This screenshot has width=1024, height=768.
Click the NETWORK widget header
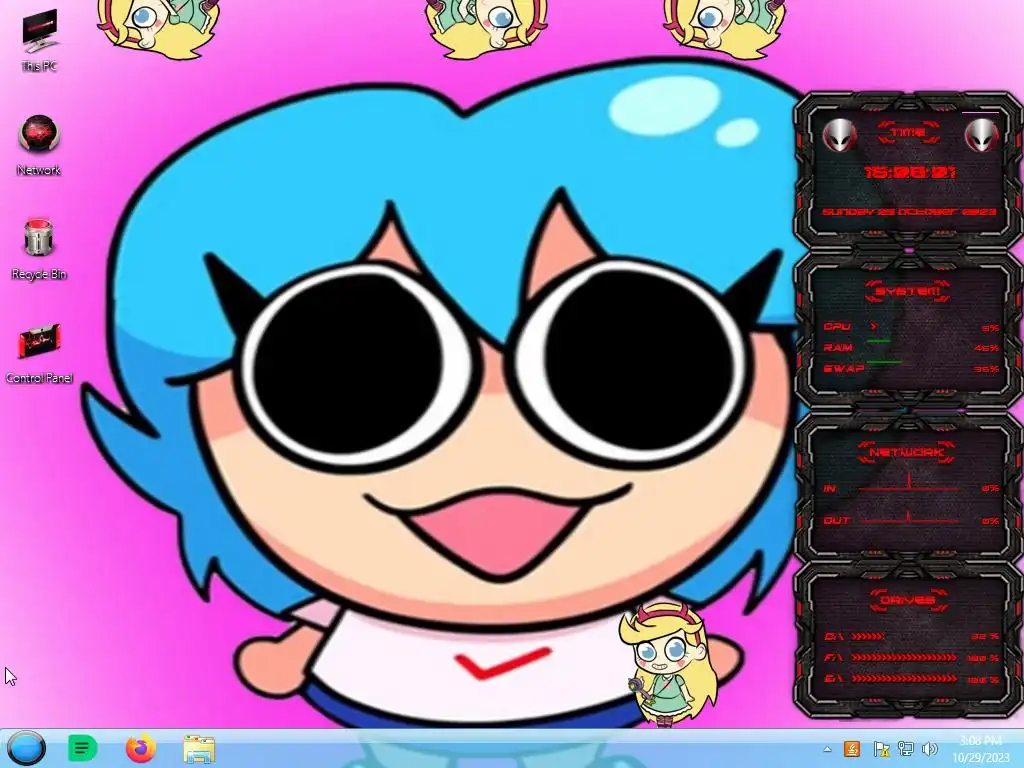point(906,452)
